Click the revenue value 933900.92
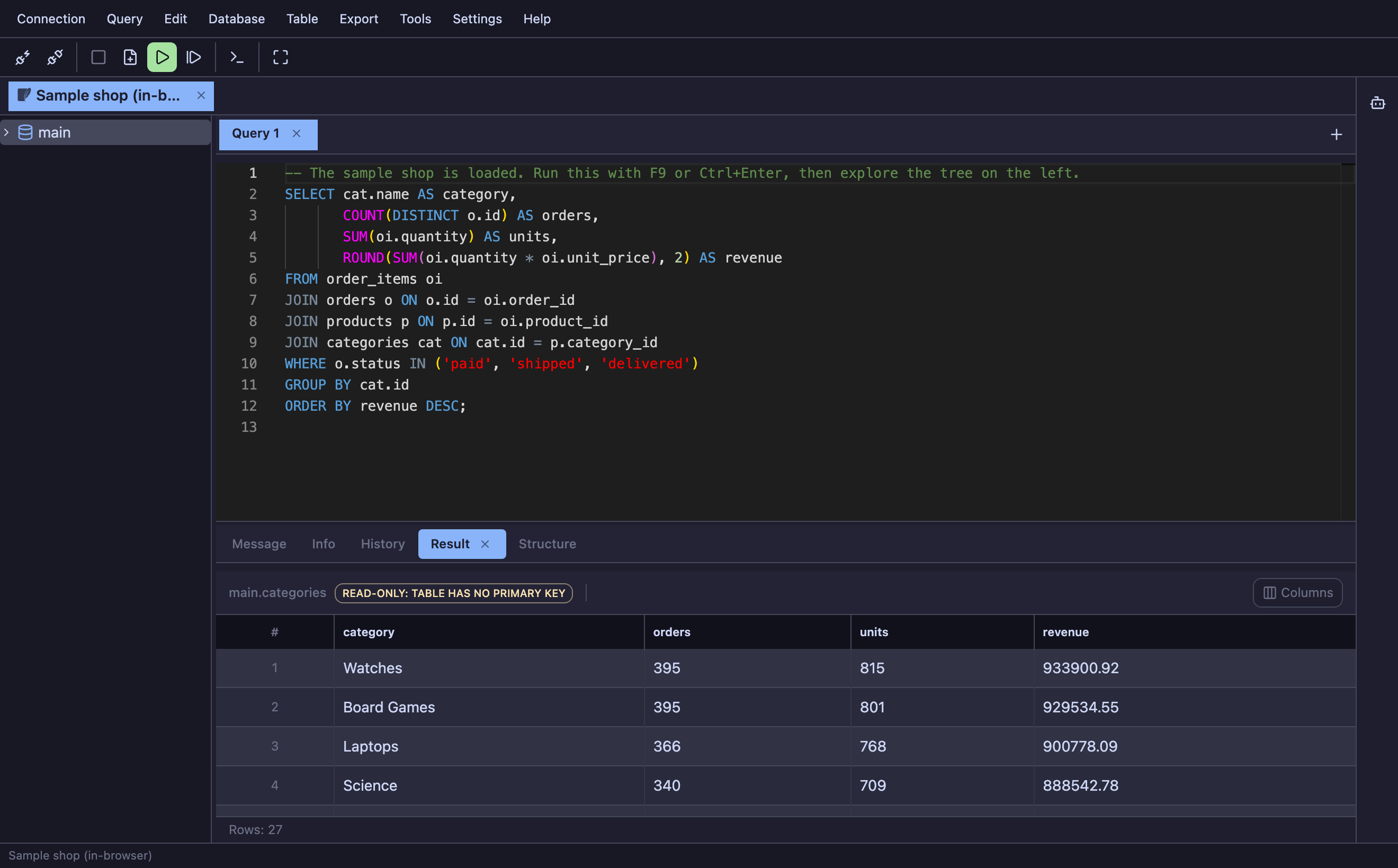This screenshot has height=868, width=1398. [1080, 668]
